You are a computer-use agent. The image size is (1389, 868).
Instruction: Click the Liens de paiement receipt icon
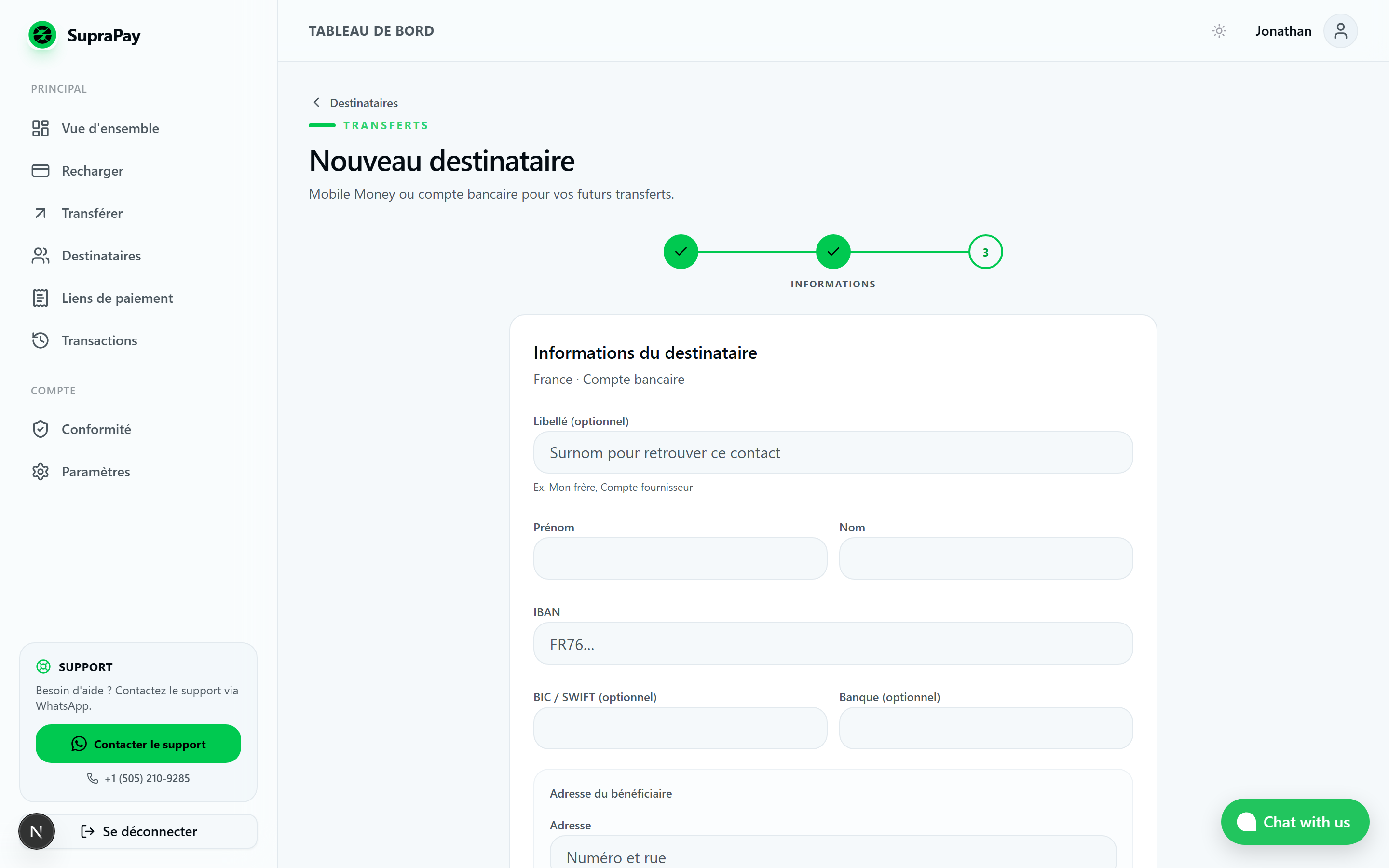[40, 298]
